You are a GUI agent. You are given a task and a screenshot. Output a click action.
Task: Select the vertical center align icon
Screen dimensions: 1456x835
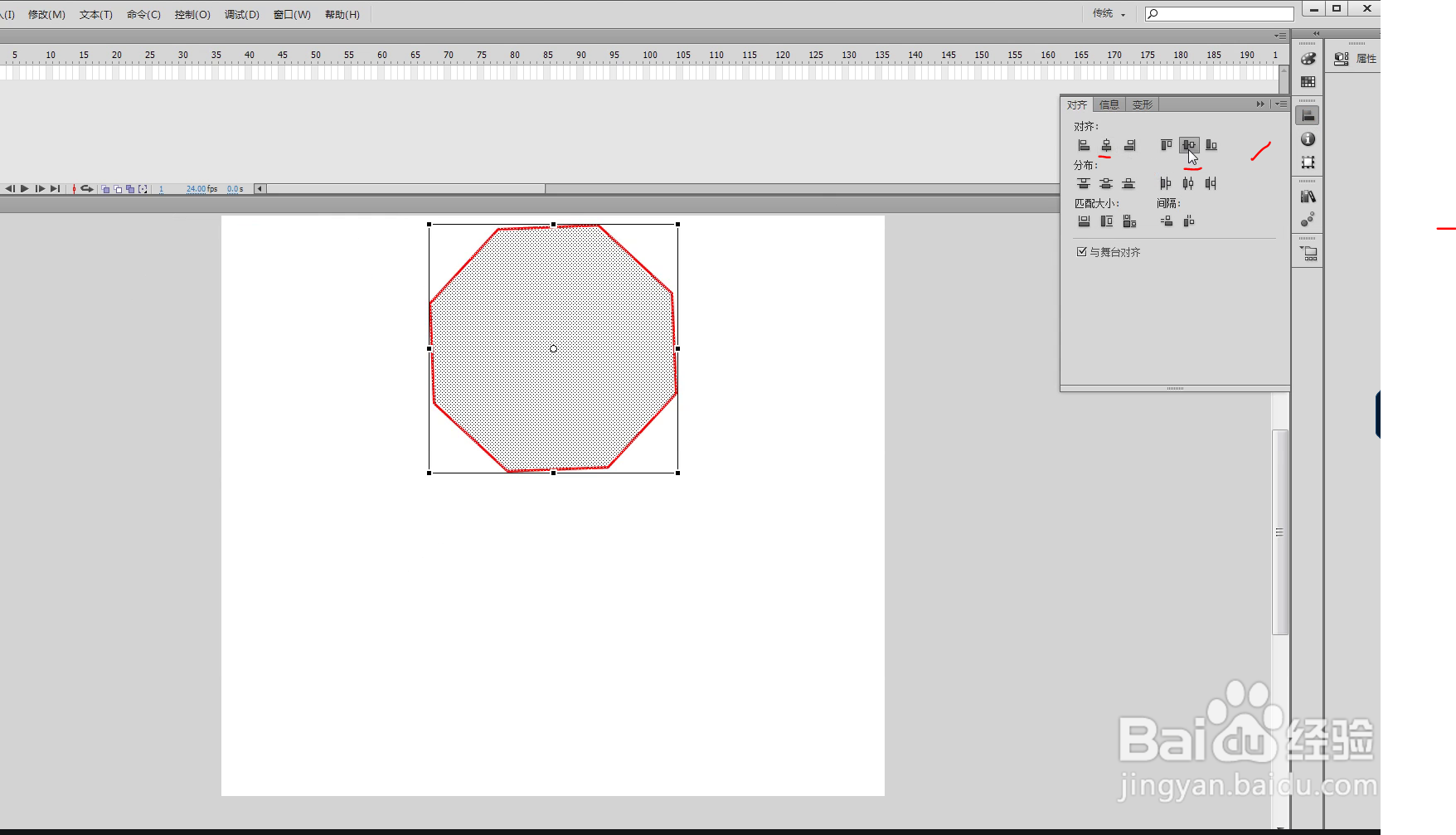[x=1190, y=145]
